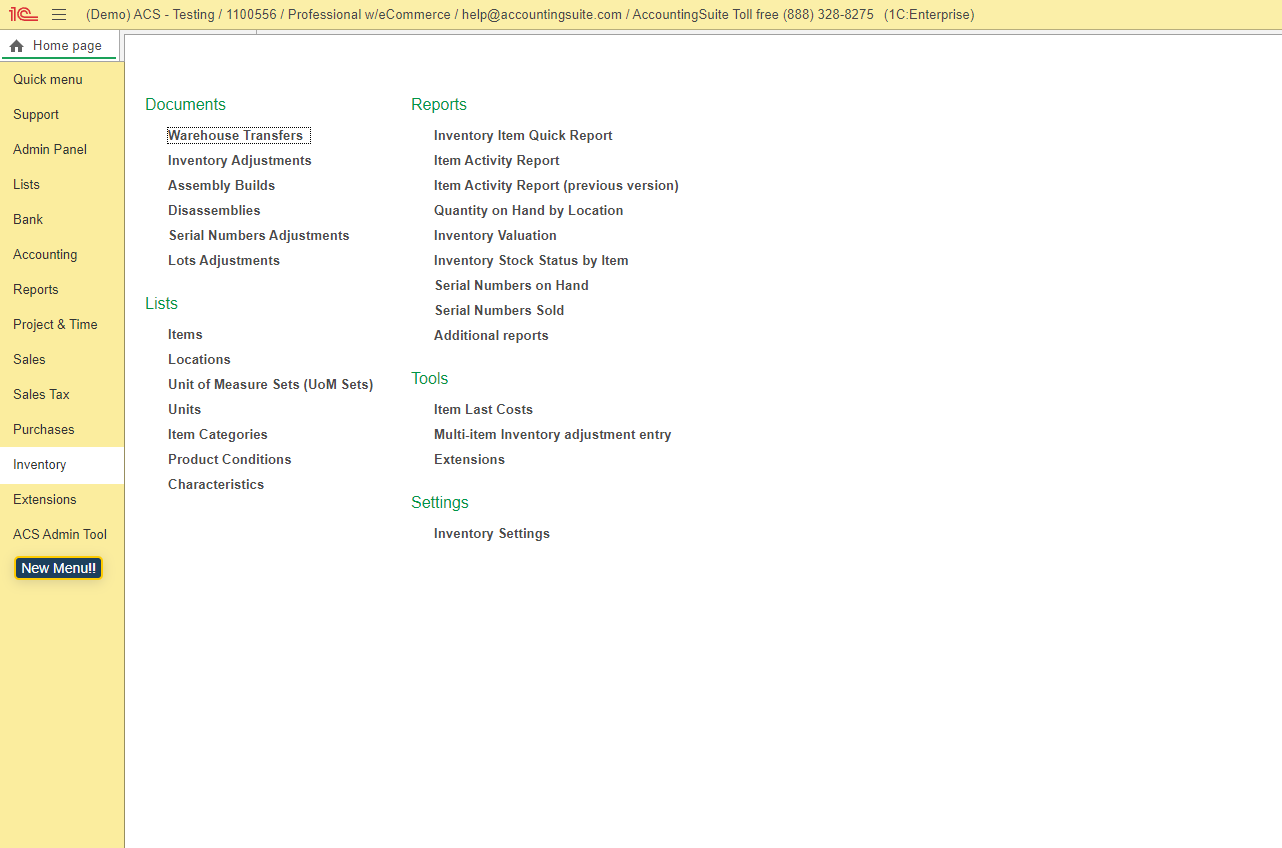Open Product Conditions list

(x=230, y=460)
